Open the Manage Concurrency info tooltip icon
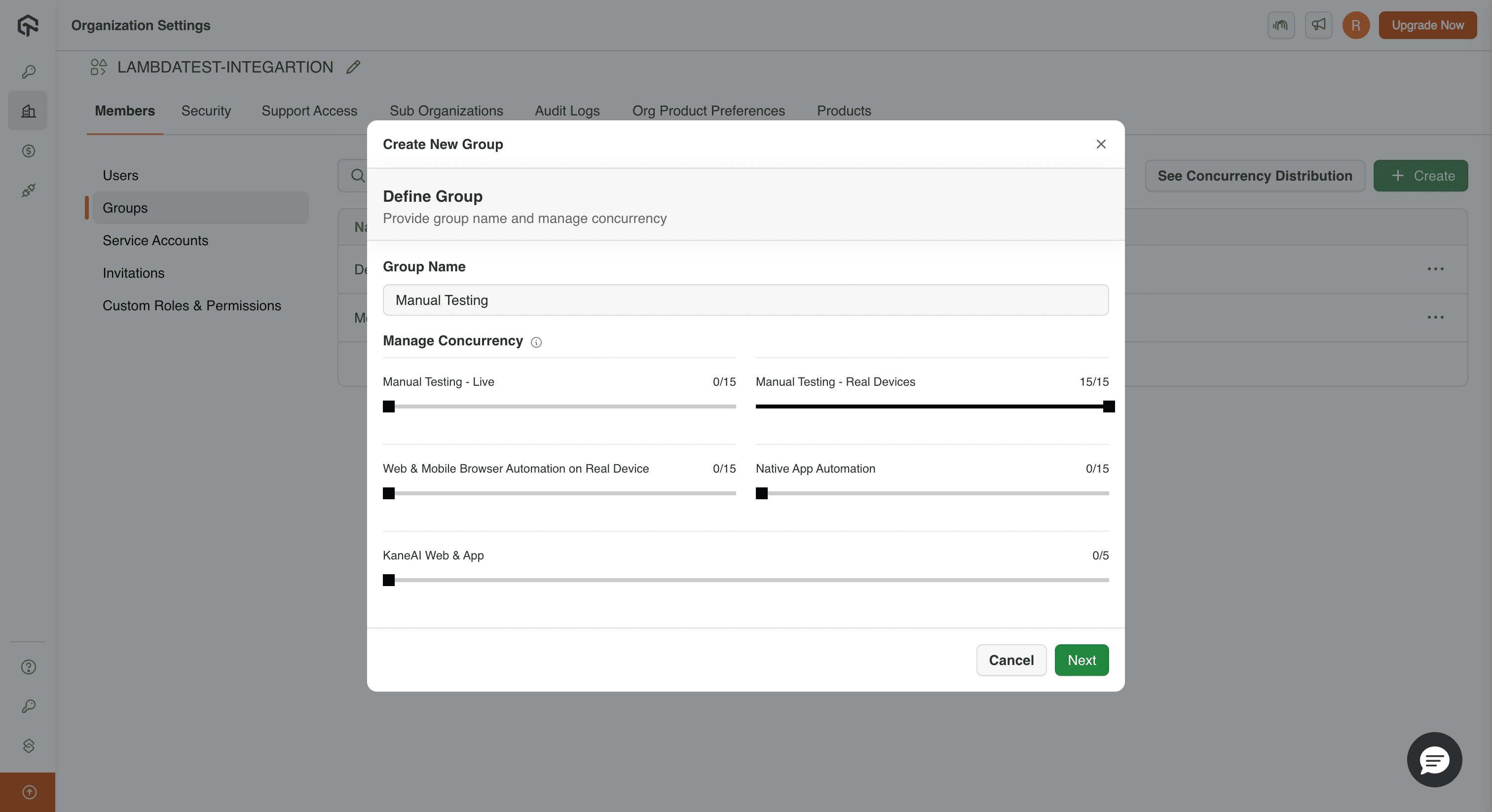The width and height of the screenshot is (1492, 812). pyautogui.click(x=535, y=342)
